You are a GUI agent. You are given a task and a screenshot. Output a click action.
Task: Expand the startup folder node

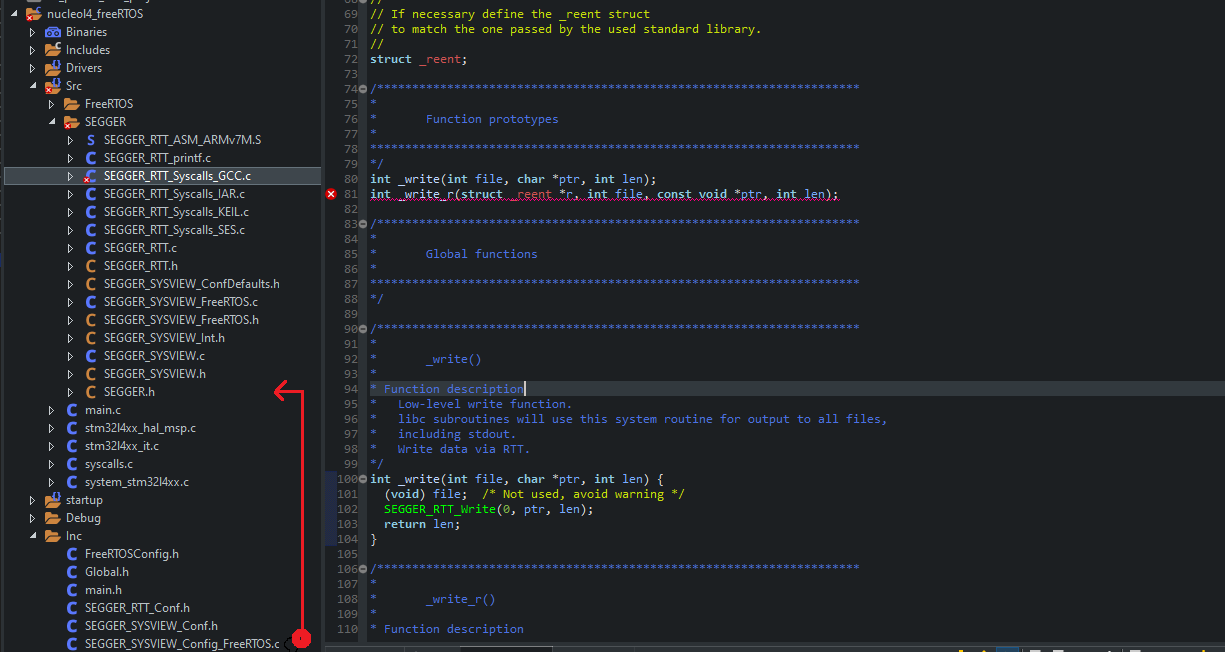tap(32, 500)
